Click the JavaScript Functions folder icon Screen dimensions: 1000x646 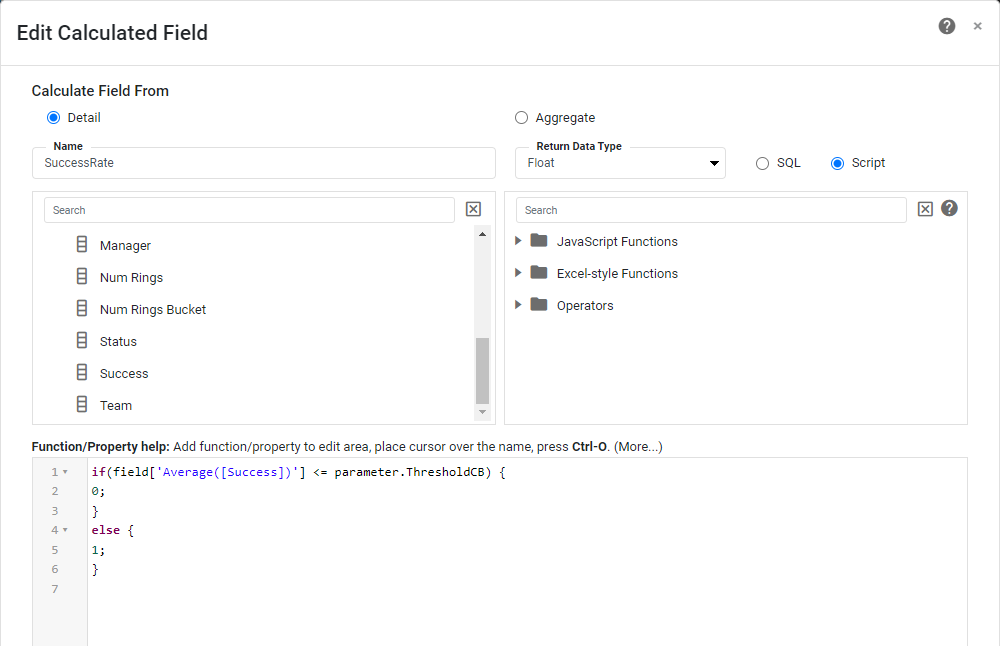tap(539, 240)
